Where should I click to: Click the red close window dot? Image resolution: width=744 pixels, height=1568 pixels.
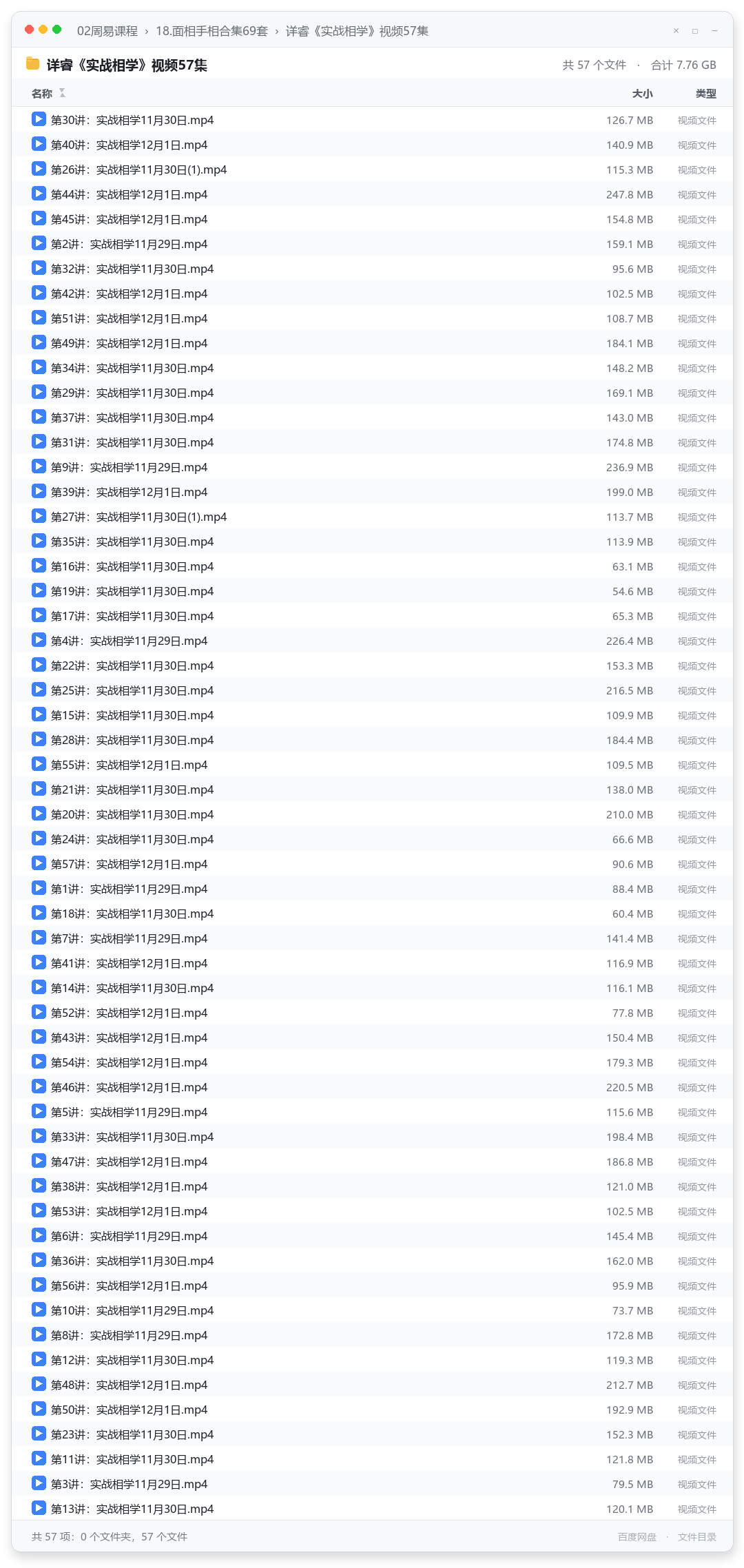click(x=29, y=30)
